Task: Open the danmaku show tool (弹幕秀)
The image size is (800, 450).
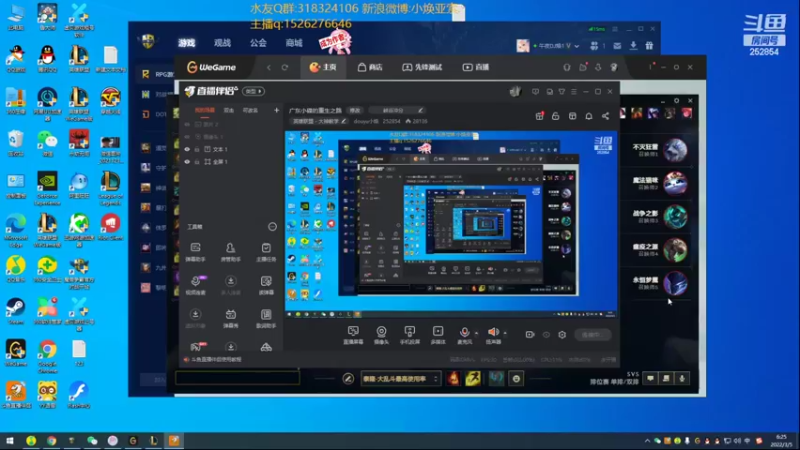Action: click(x=231, y=318)
